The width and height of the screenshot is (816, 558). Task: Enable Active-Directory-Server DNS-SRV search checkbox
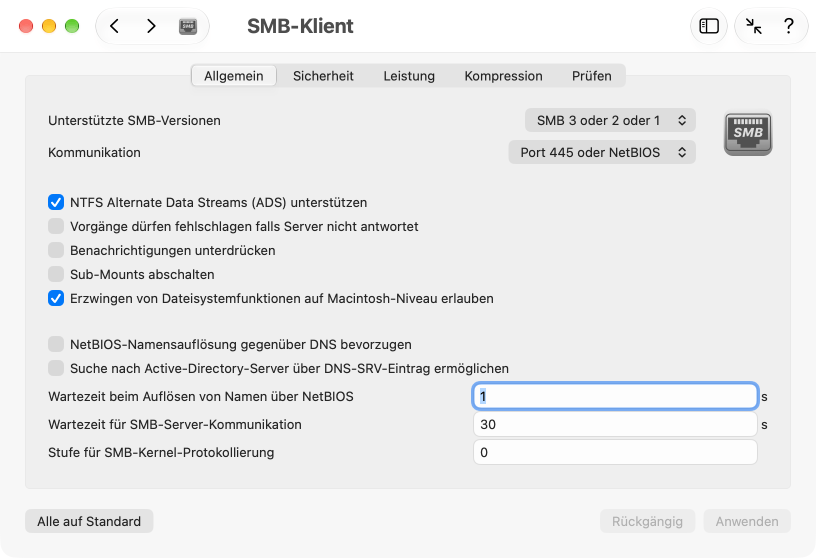click(x=56, y=368)
